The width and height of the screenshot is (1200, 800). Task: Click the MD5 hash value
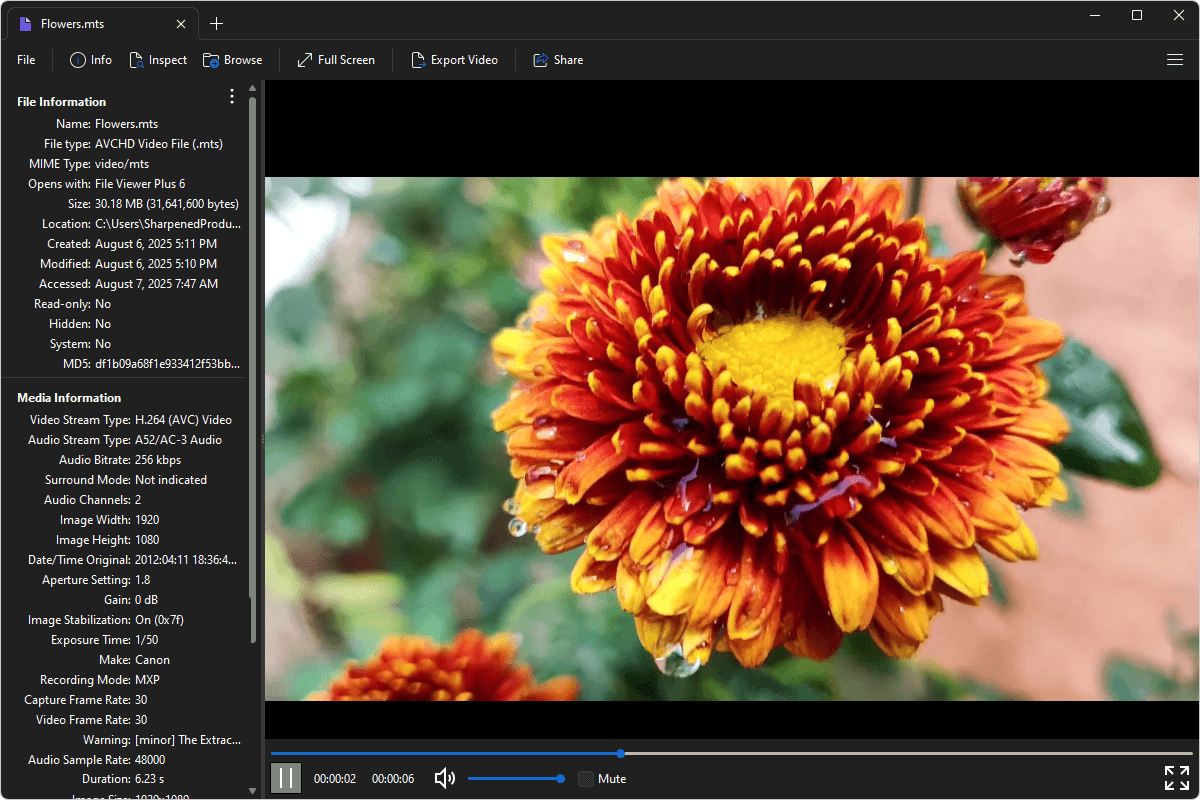(x=168, y=364)
